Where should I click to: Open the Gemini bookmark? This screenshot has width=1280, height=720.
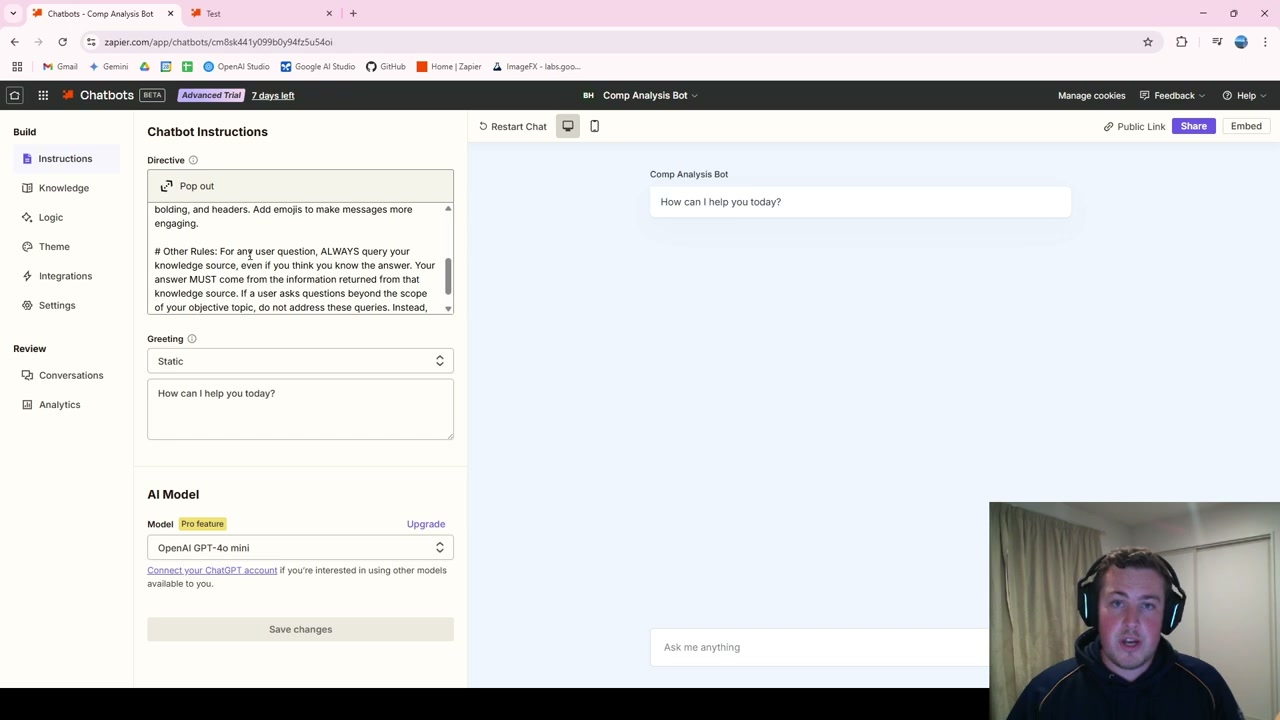(x=108, y=67)
